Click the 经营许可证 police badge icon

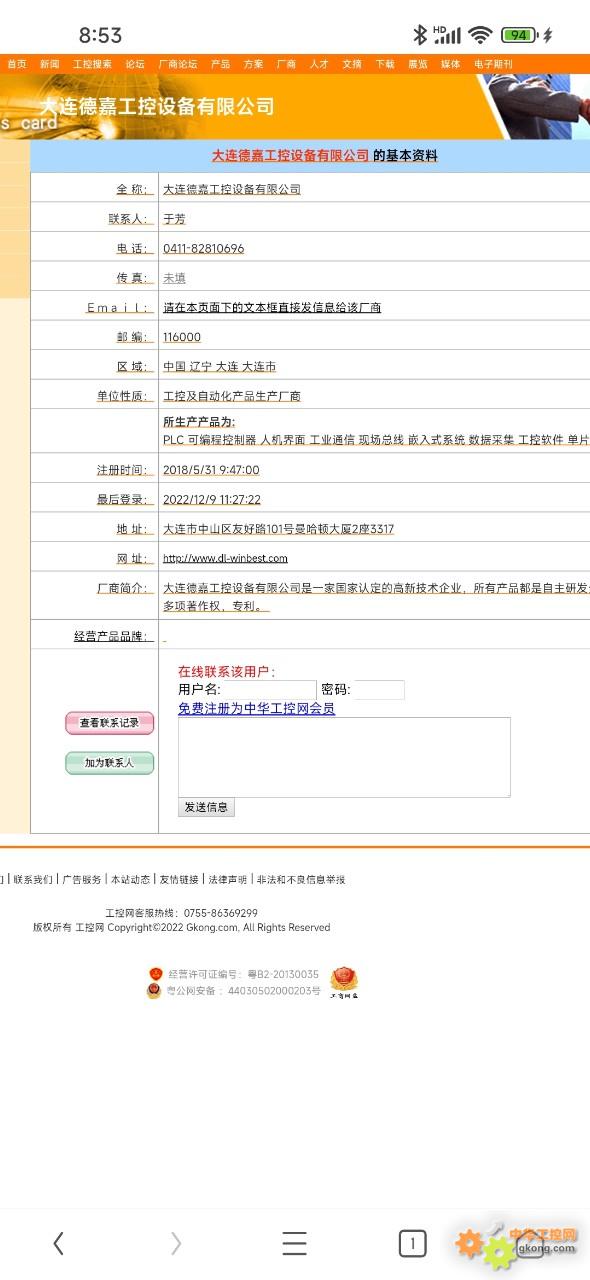155,973
